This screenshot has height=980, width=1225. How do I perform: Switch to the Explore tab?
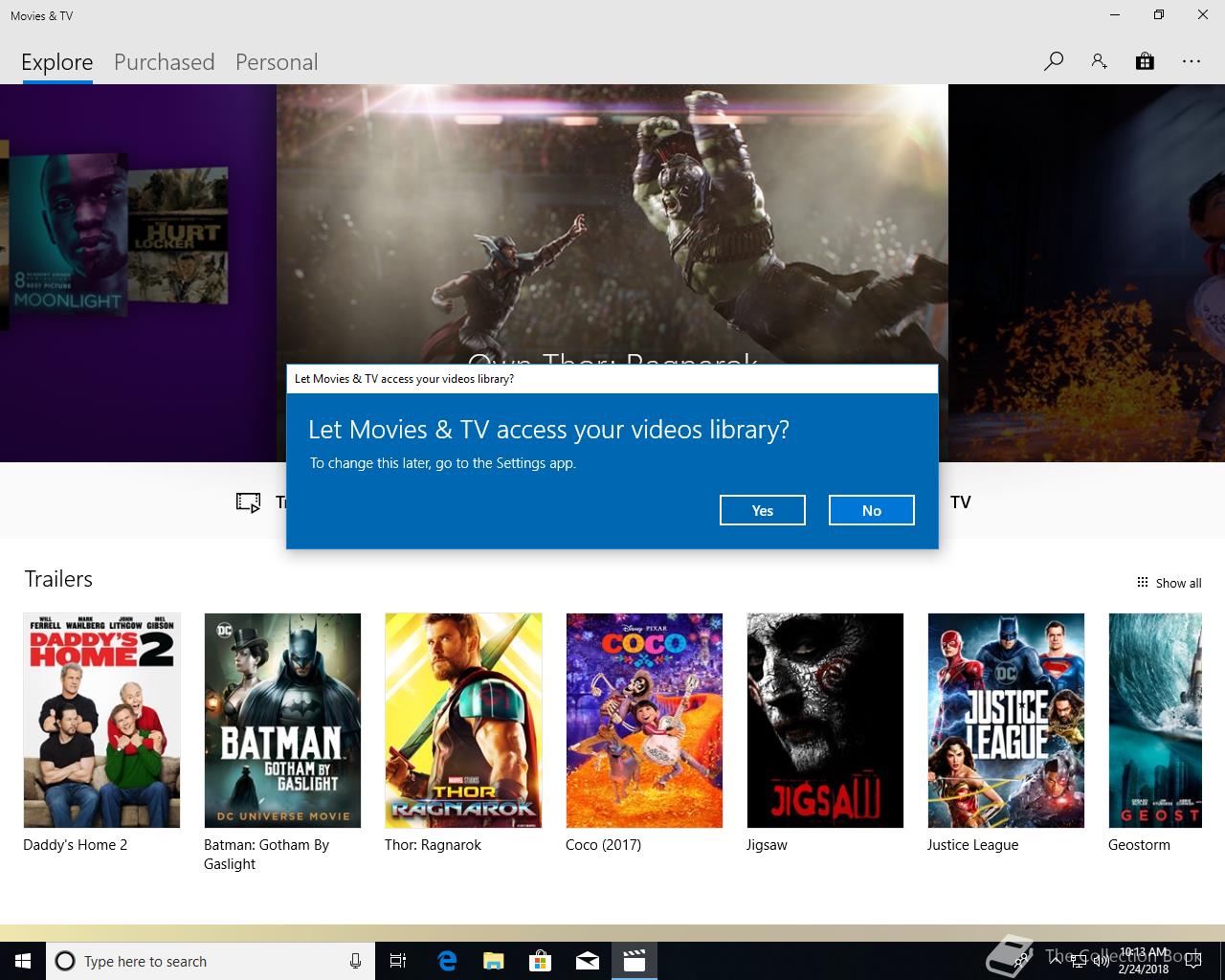point(57,62)
